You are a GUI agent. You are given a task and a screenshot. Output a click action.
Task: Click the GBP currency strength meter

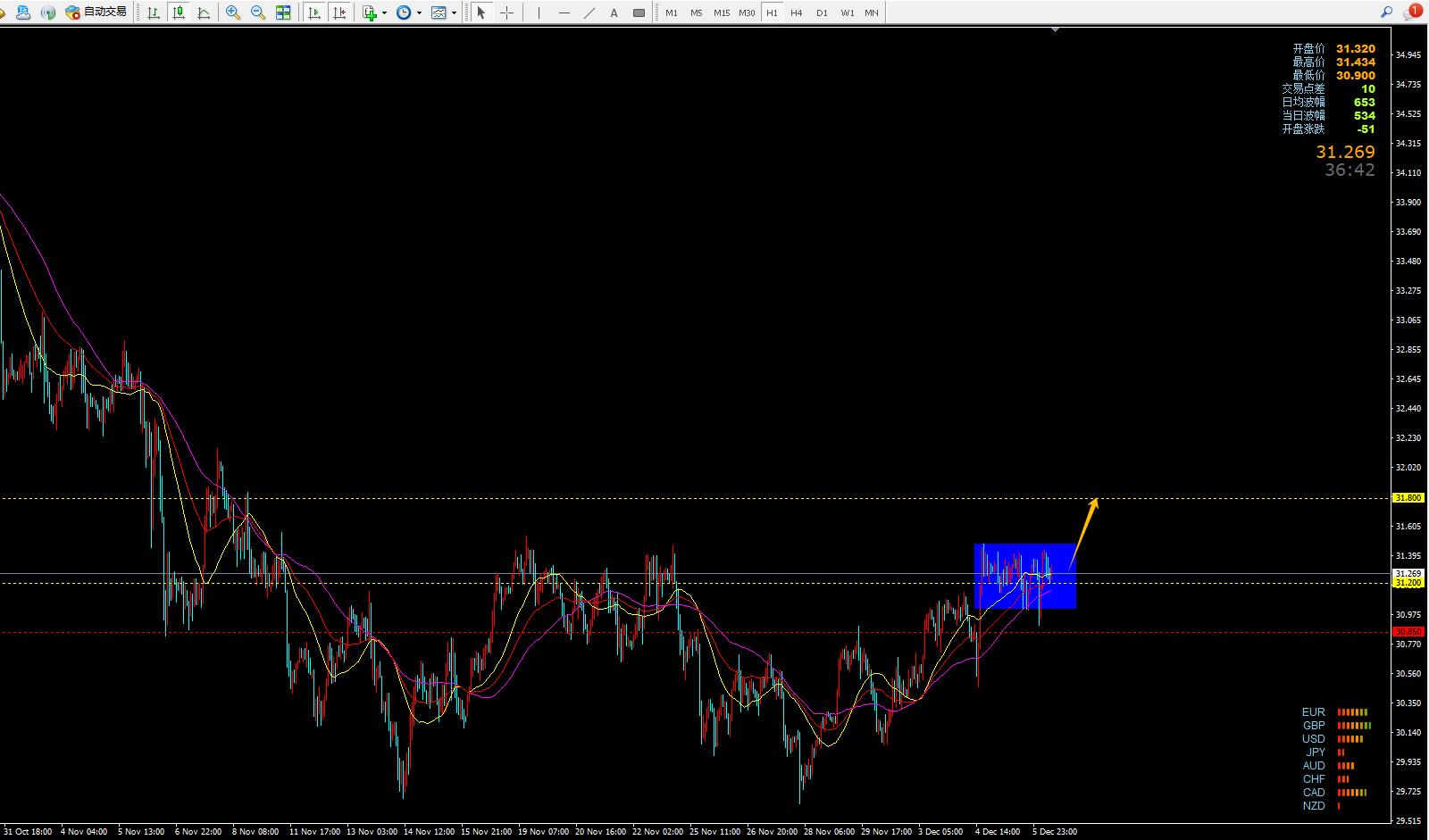pos(1354,726)
